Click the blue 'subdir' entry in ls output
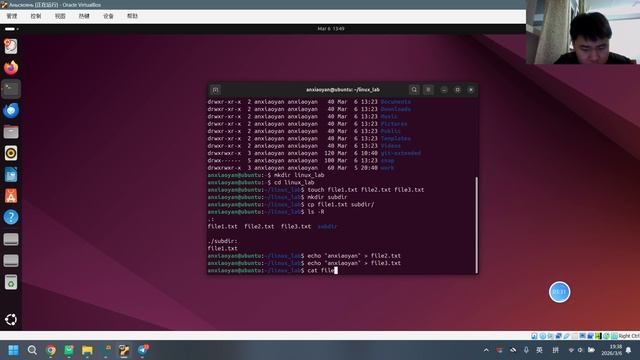 327,227
